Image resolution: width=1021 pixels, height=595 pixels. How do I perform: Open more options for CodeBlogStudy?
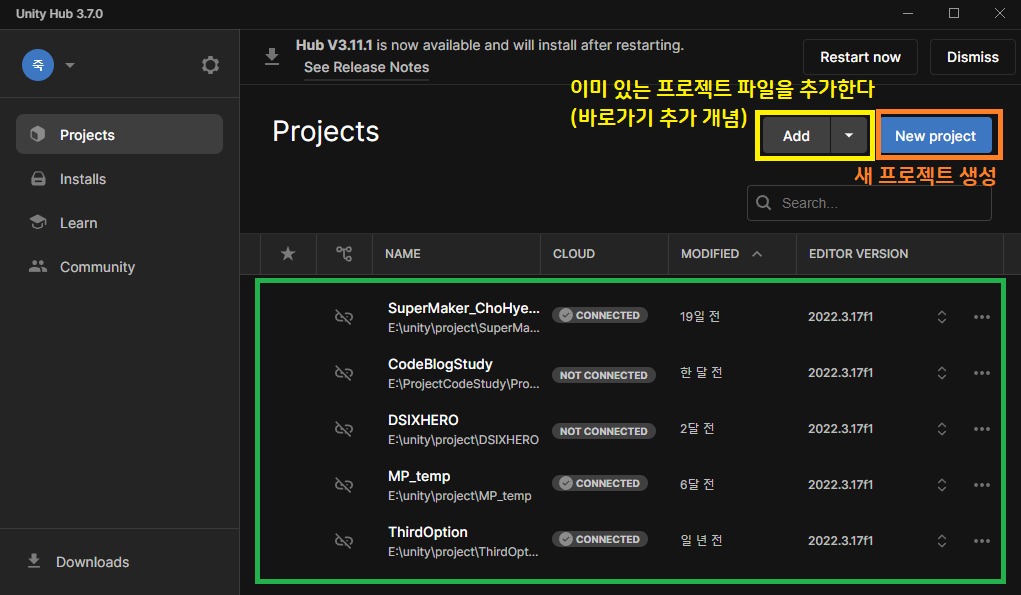981,373
